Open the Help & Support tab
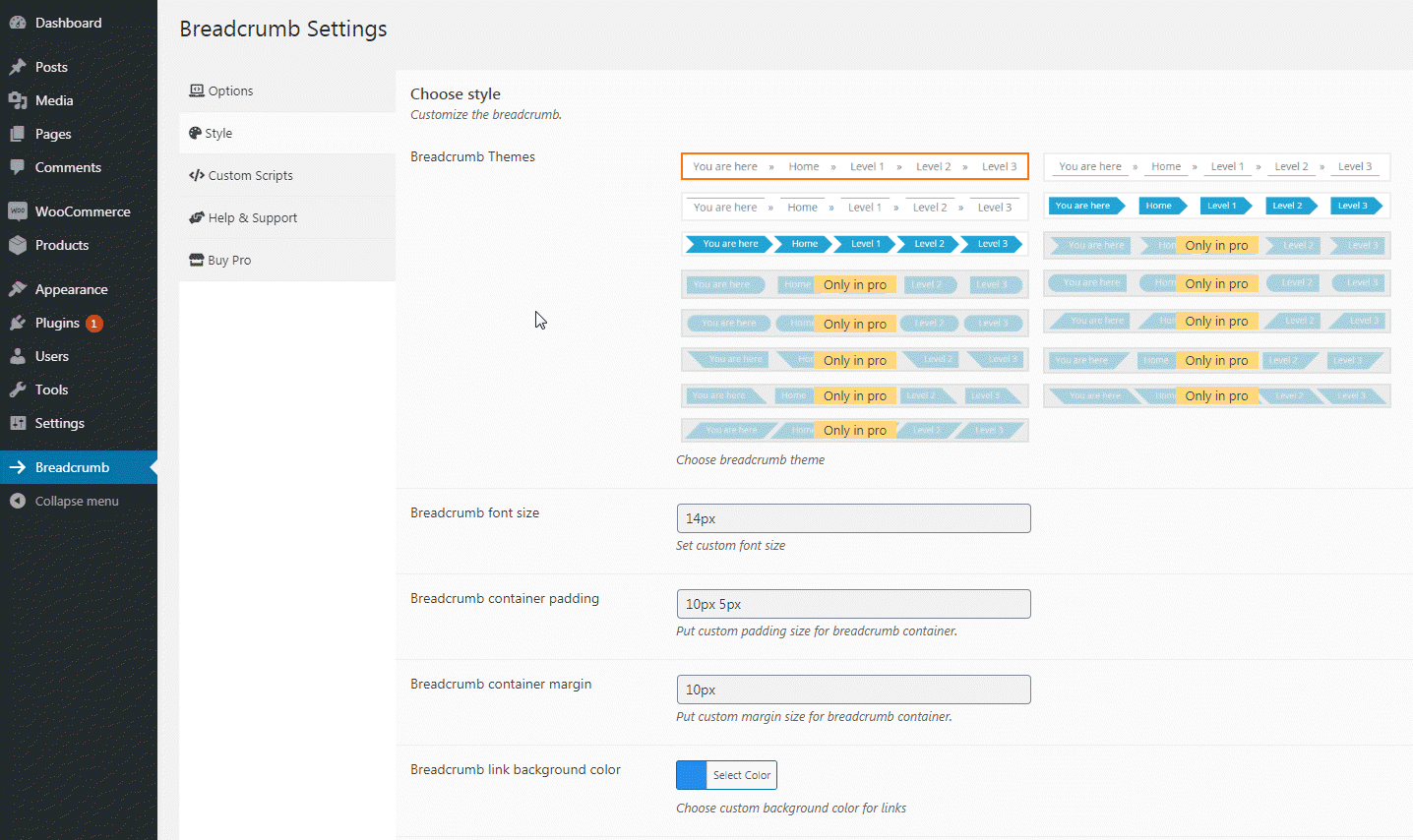Image resolution: width=1413 pixels, height=840 pixels. 252,217
